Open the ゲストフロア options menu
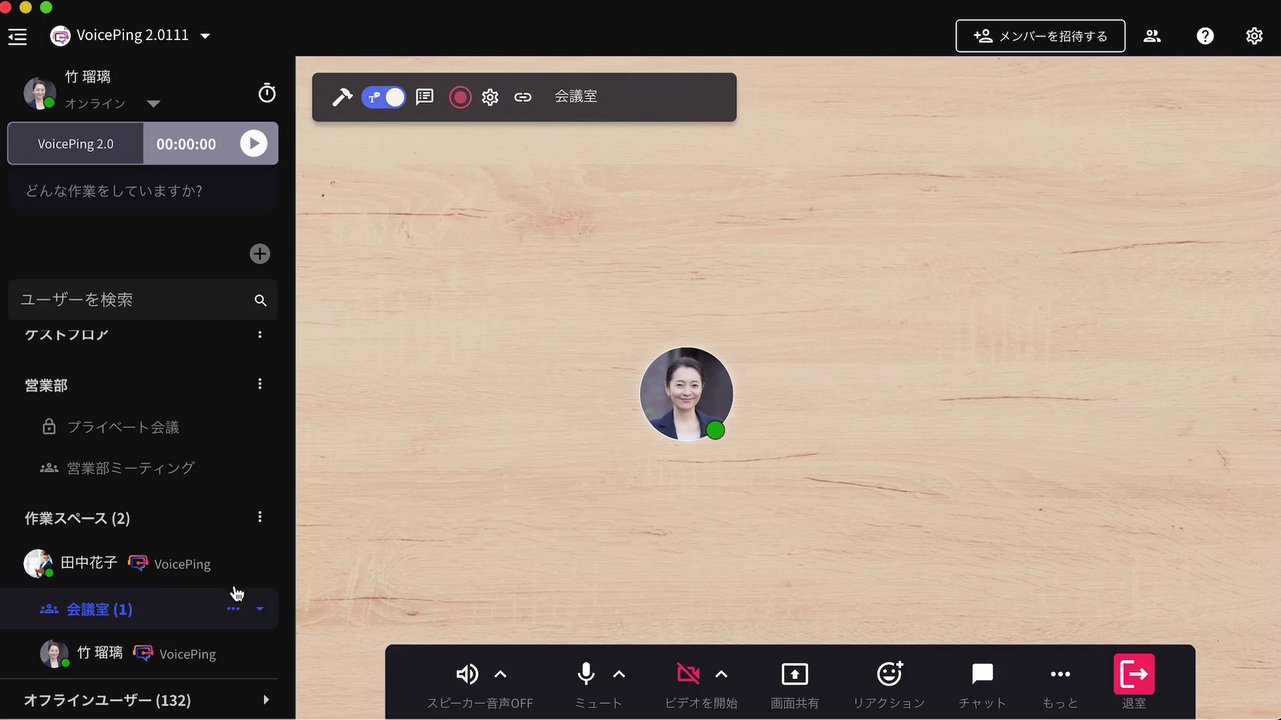 coord(260,334)
